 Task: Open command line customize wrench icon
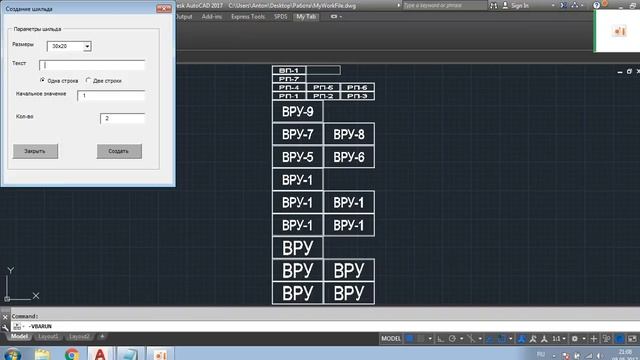point(5,328)
